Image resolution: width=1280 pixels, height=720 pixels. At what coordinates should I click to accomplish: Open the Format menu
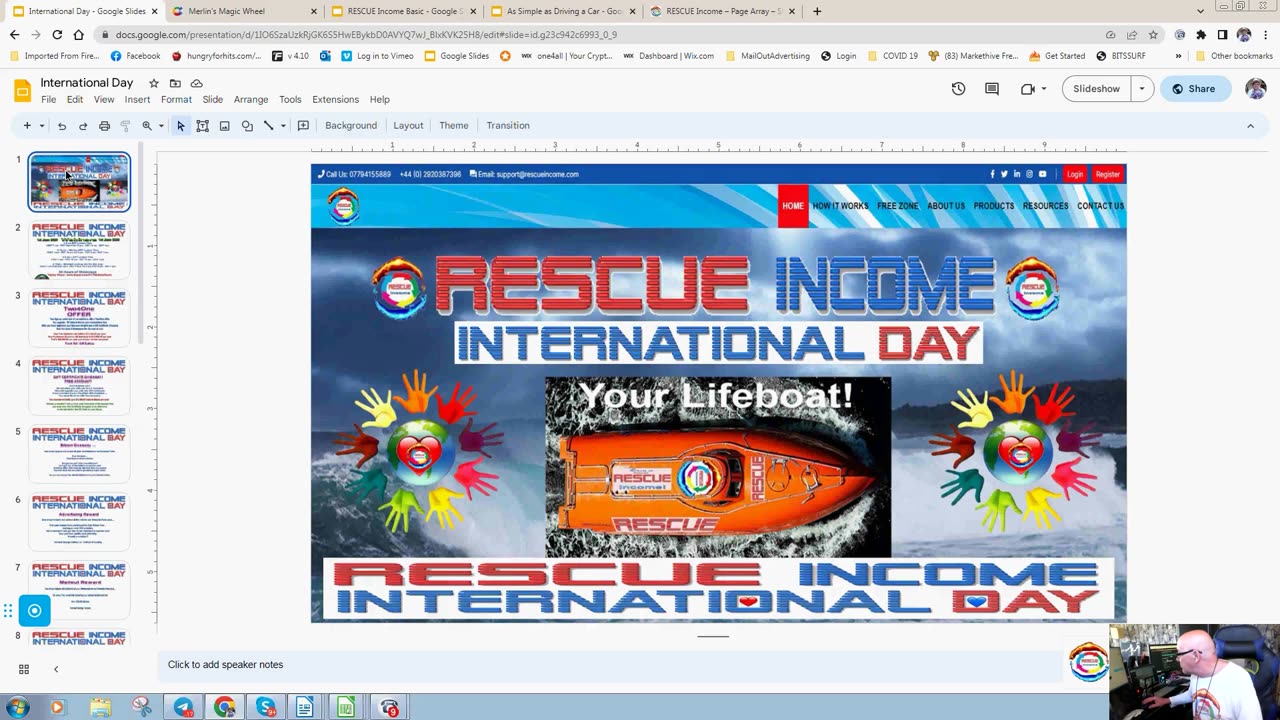point(176,100)
